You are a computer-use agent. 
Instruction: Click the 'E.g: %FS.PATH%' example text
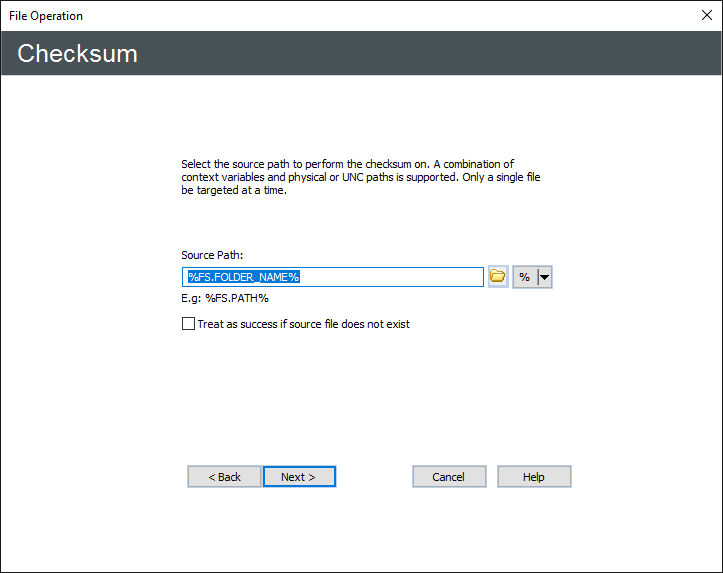pyautogui.click(x=225, y=298)
